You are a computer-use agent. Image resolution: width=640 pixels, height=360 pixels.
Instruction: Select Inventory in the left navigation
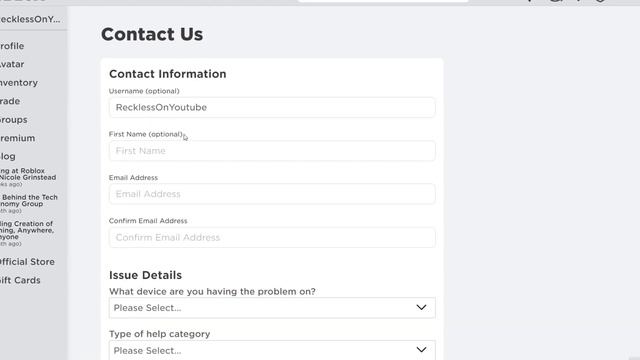pos(19,83)
